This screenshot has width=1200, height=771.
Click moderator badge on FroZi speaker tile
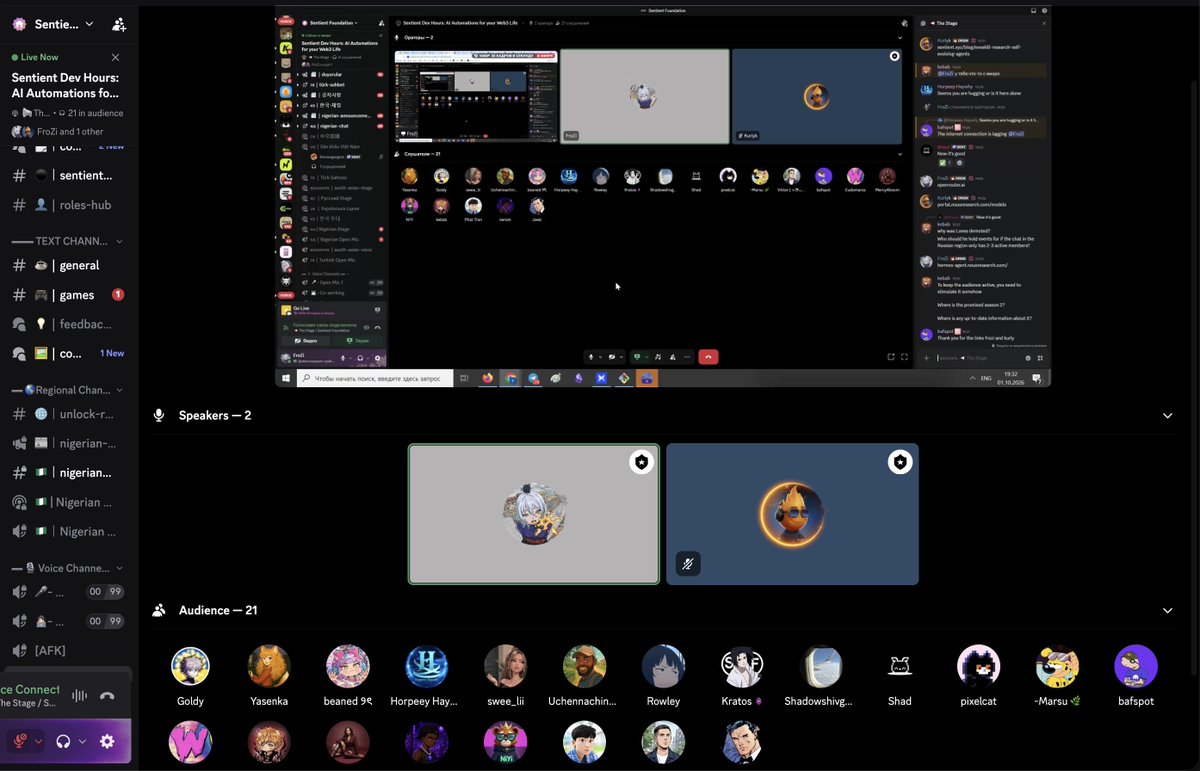coord(641,462)
